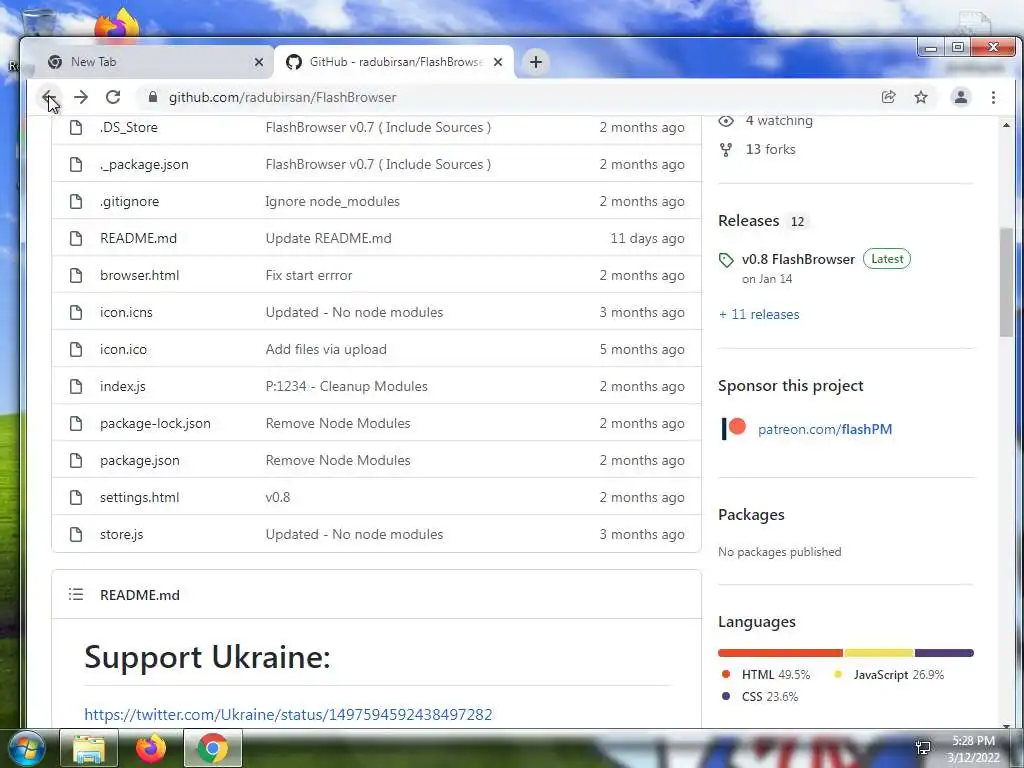1024x768 pixels.
Task: Open the patreon.com/flashPM sponsor link
Action: coord(825,429)
